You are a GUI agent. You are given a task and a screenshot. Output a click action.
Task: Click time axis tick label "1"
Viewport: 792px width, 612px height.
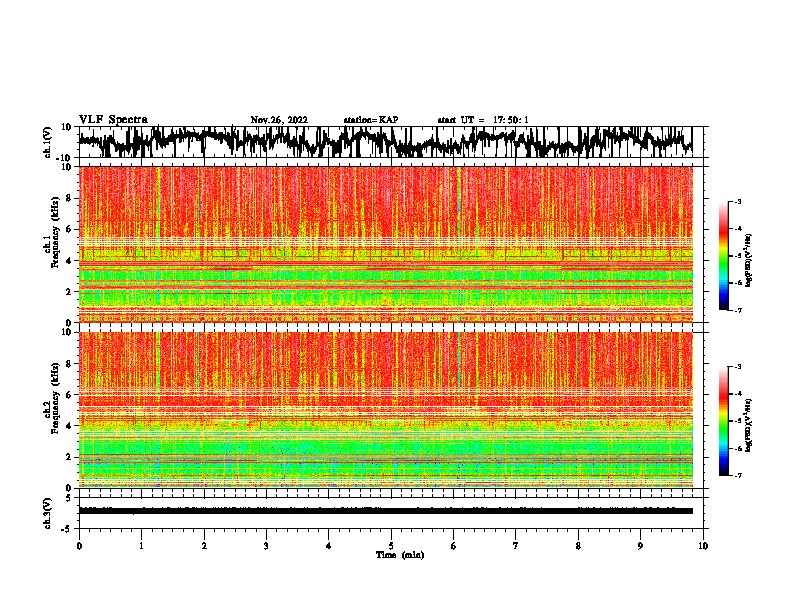[x=141, y=546]
